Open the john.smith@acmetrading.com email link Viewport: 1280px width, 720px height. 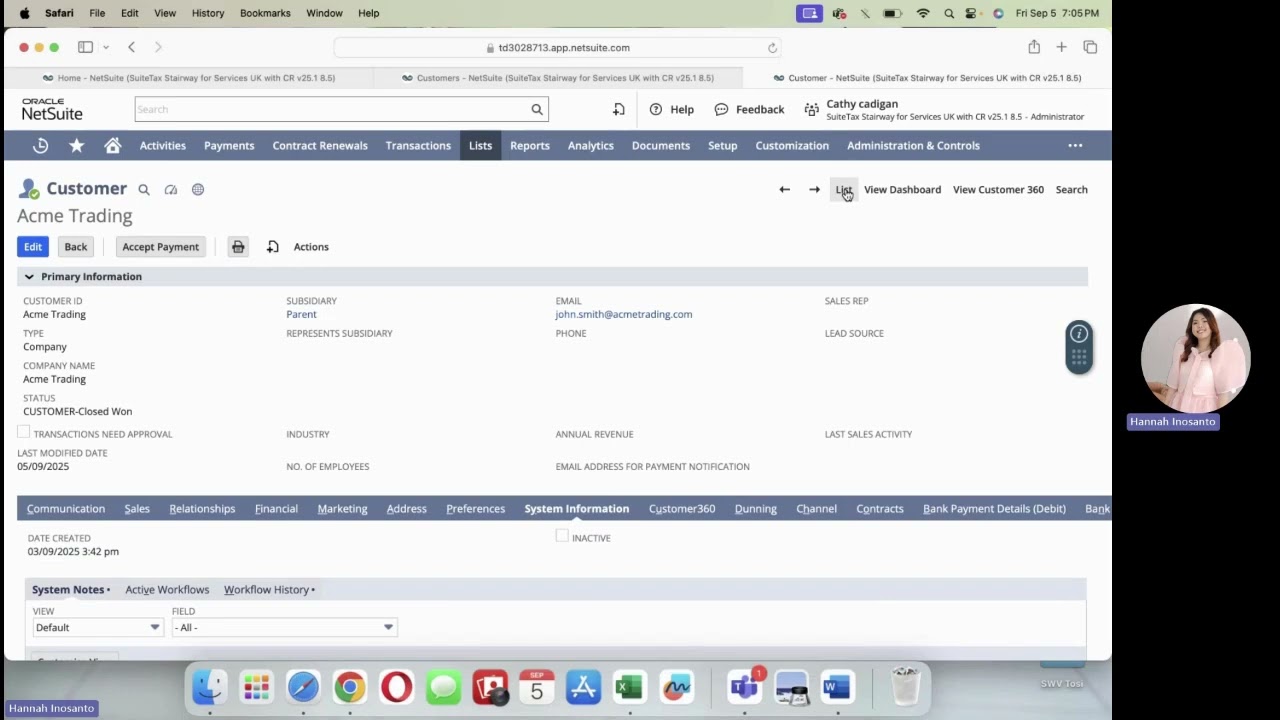pos(624,314)
